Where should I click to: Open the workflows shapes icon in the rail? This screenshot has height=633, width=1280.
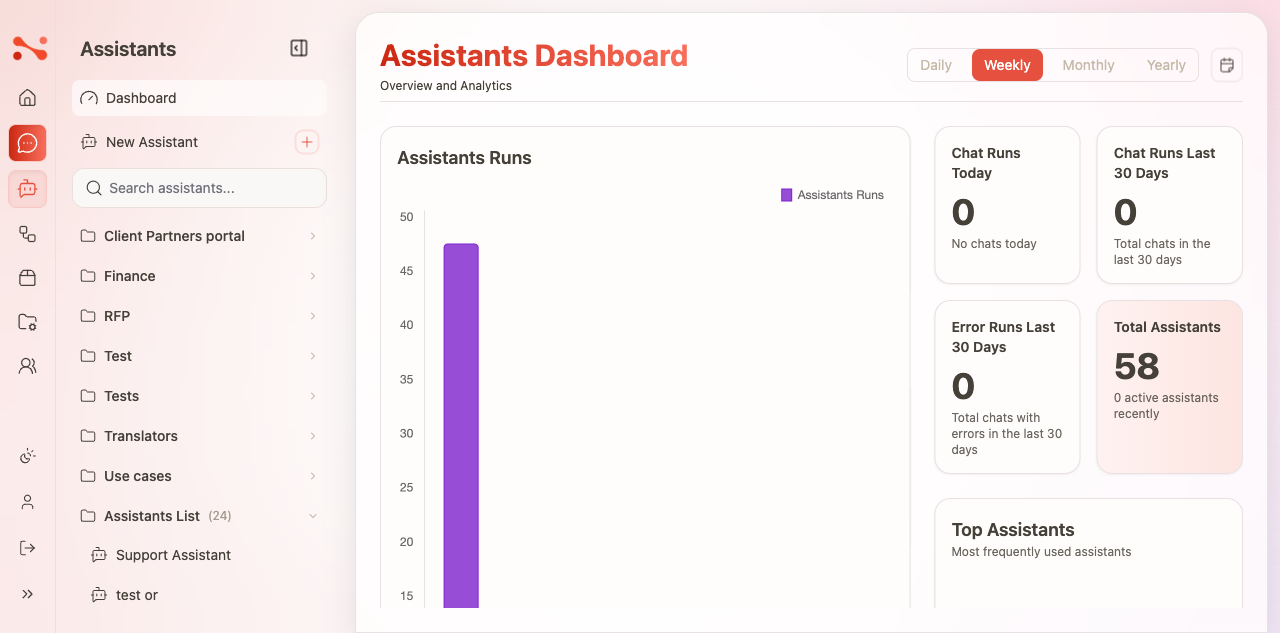[x=28, y=234]
